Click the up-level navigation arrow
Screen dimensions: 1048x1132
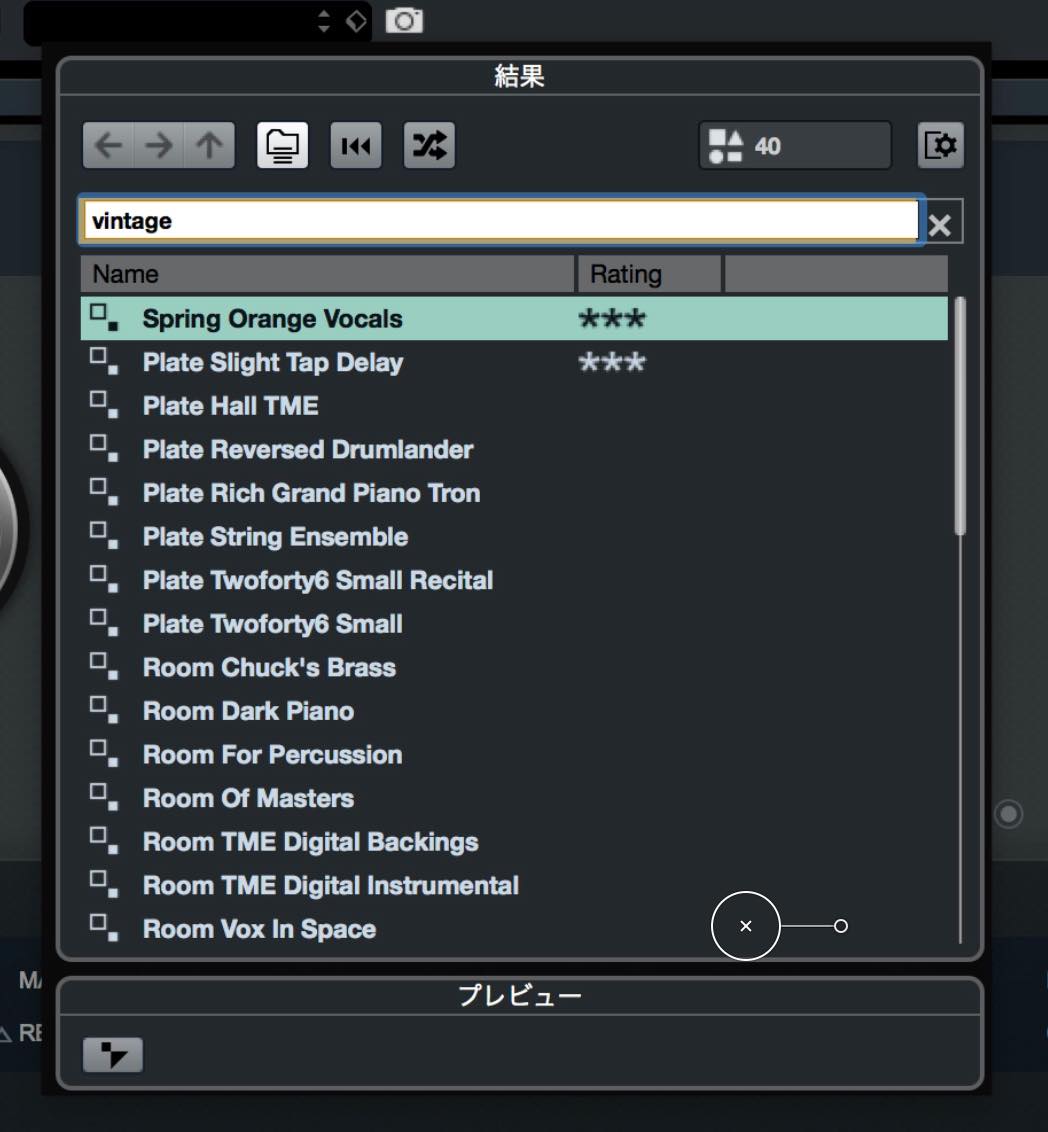tap(209, 146)
